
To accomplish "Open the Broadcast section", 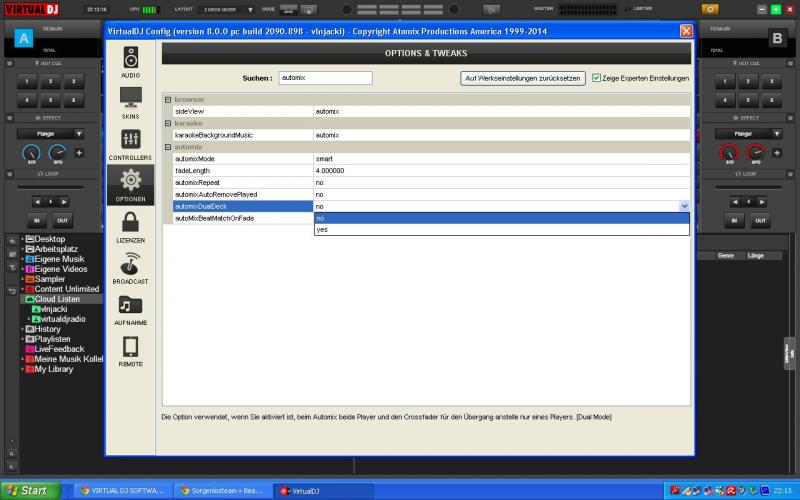I will pyautogui.click(x=131, y=268).
